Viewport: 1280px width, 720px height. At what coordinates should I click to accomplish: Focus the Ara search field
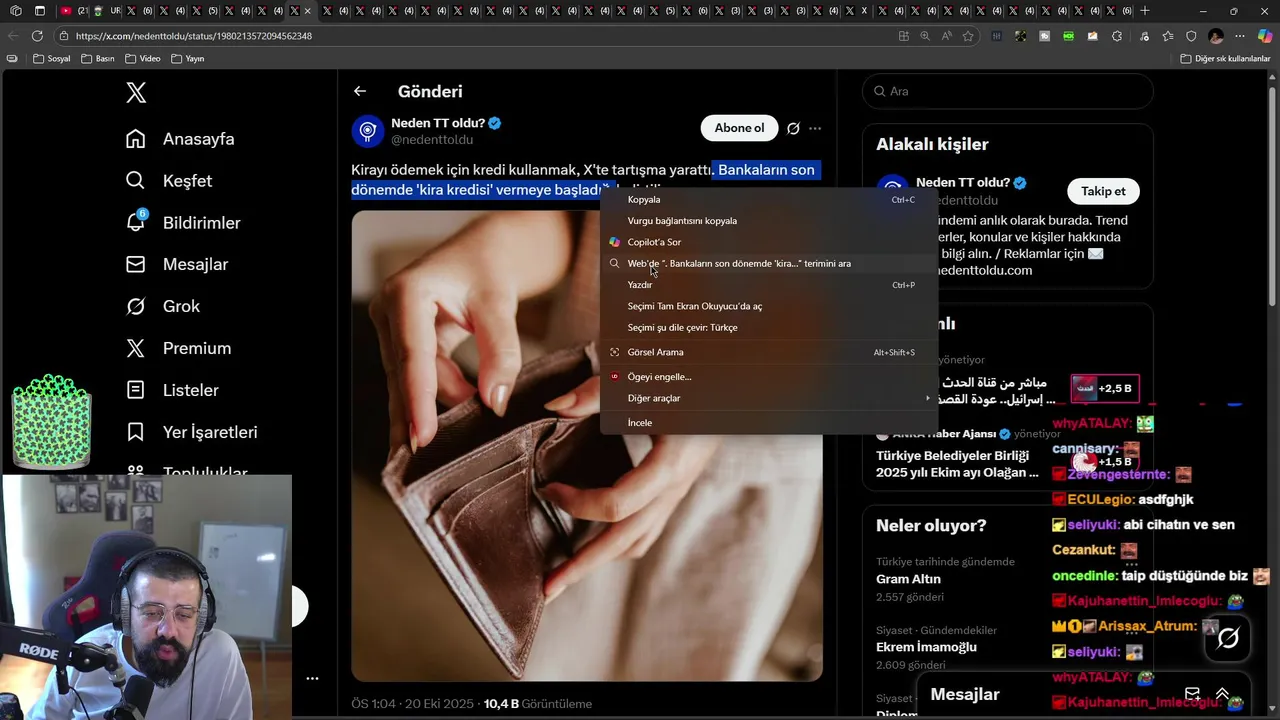point(1007,91)
